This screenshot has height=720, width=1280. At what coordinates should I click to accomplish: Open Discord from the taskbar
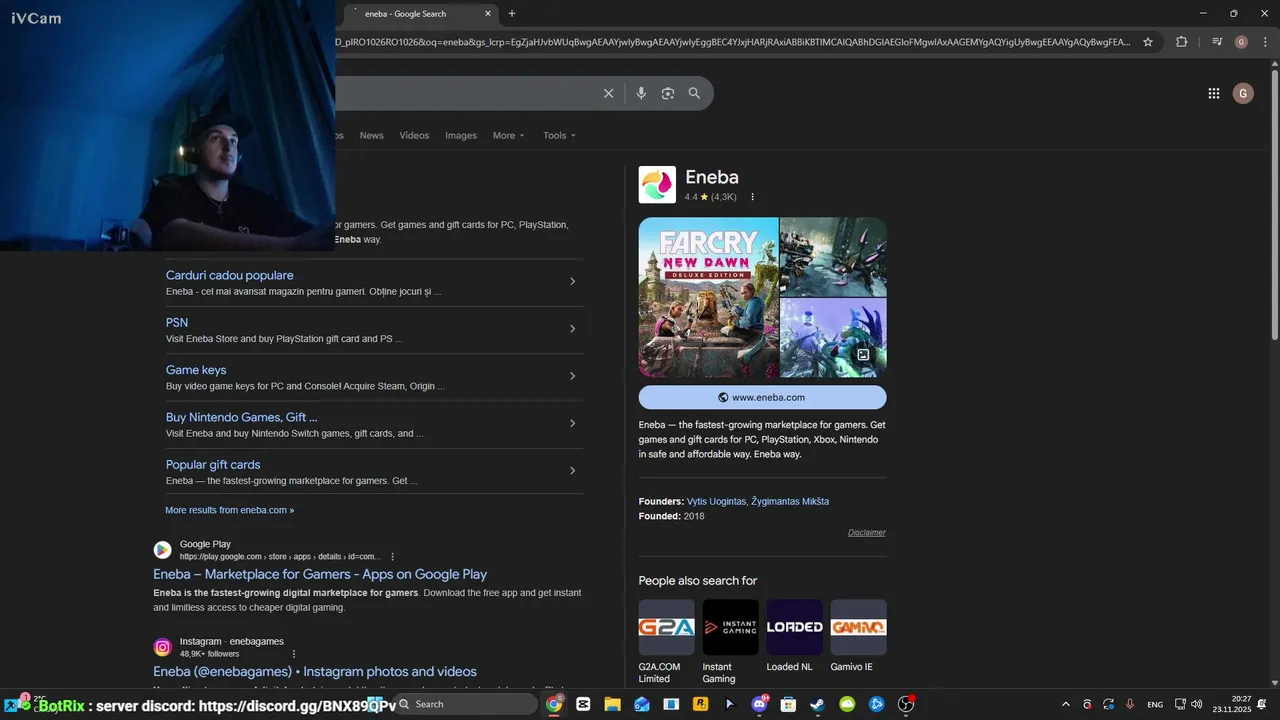(x=759, y=704)
